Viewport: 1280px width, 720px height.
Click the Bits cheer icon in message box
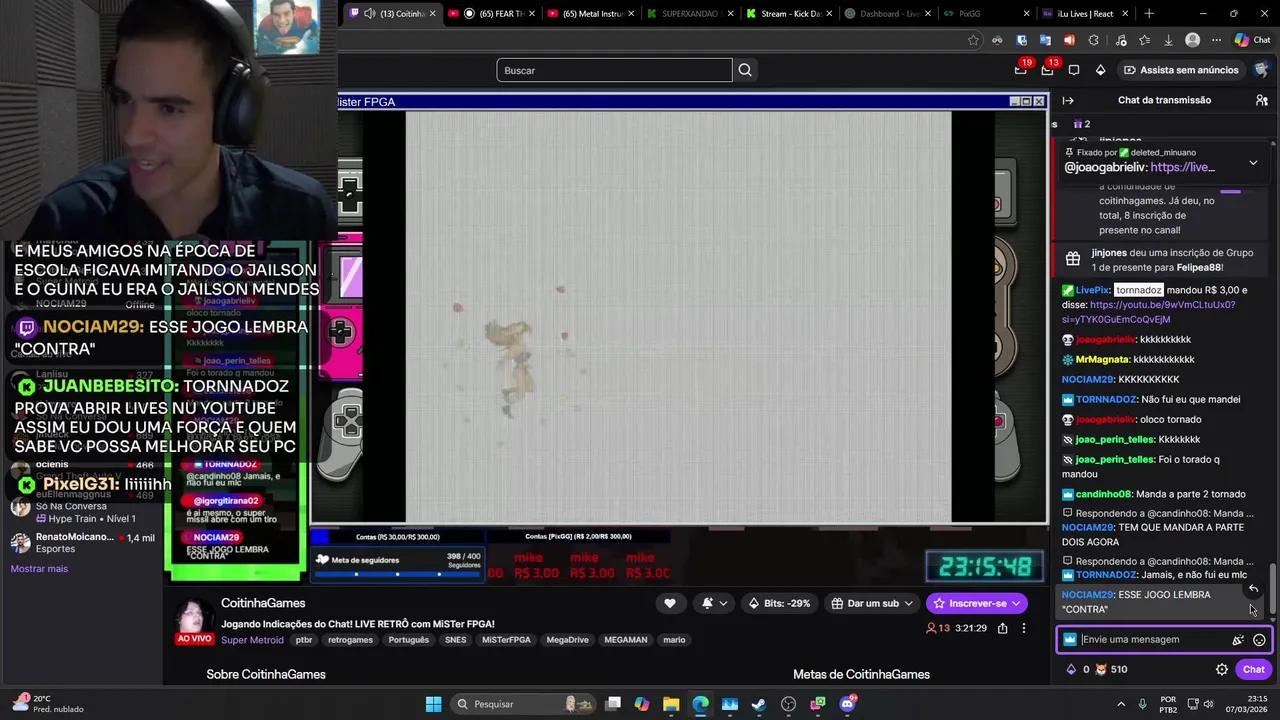(1238, 640)
